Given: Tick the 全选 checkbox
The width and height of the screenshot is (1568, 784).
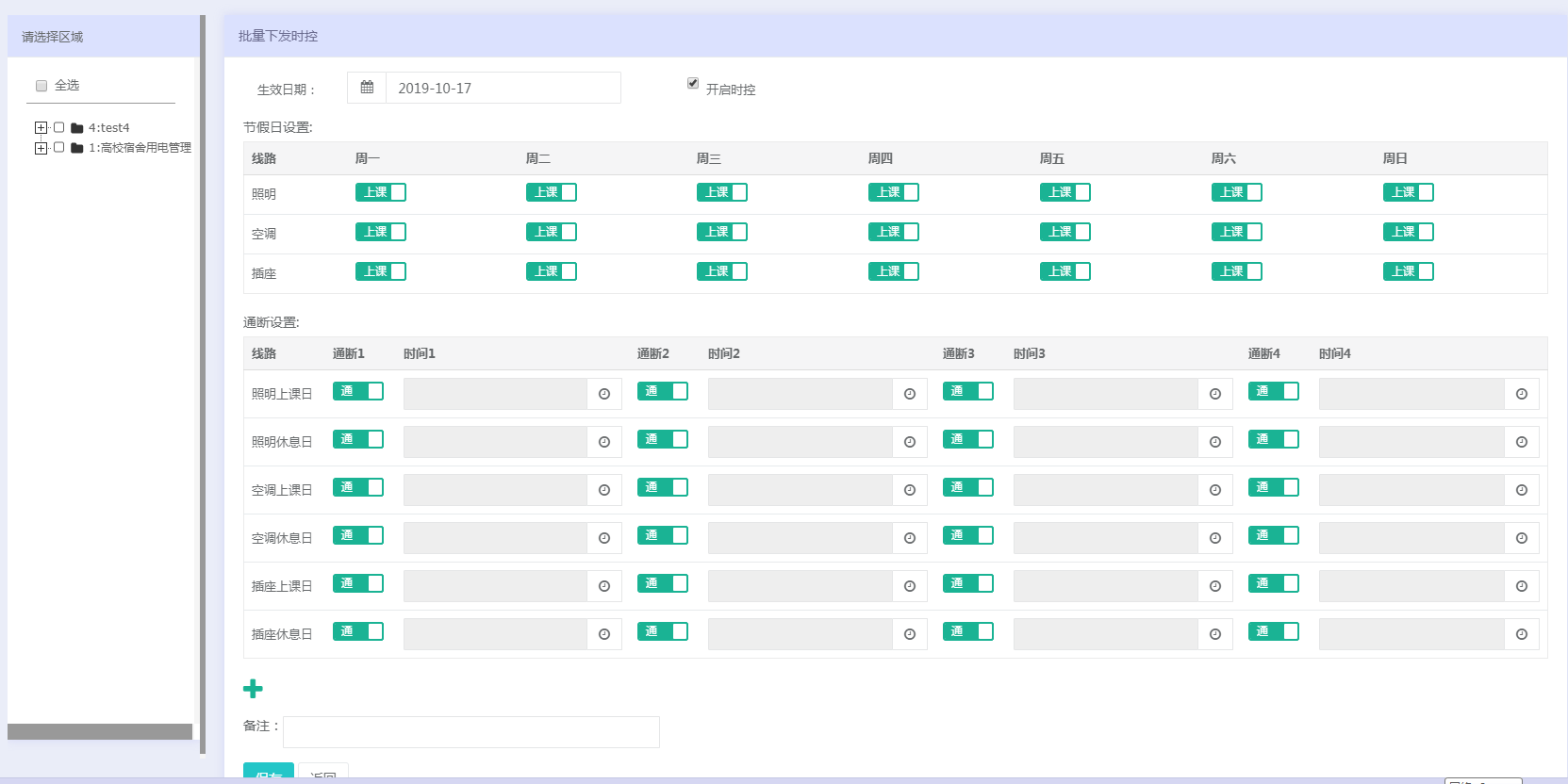Looking at the screenshot, I should [41, 86].
